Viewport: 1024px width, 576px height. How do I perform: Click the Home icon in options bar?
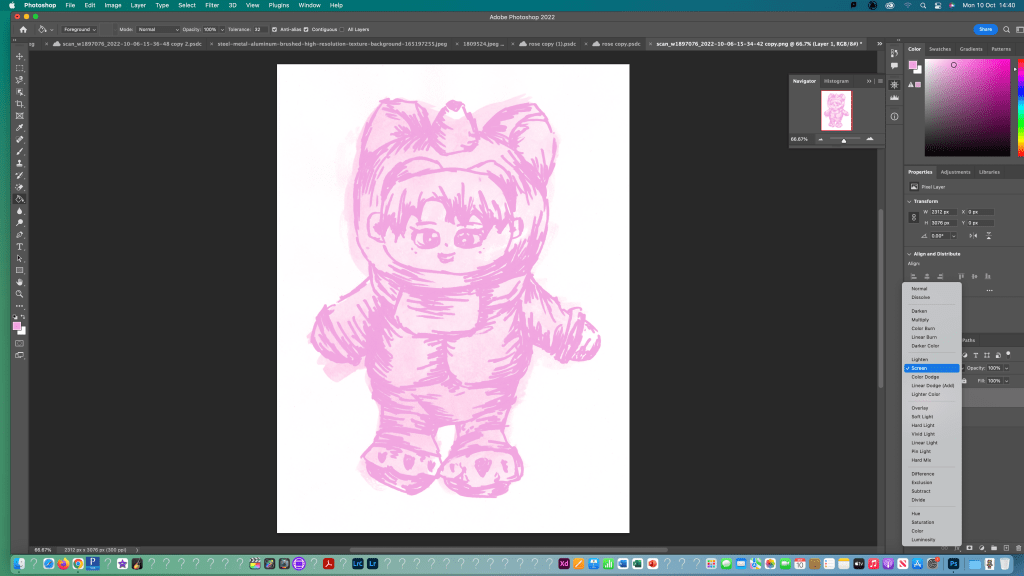pos(22,29)
